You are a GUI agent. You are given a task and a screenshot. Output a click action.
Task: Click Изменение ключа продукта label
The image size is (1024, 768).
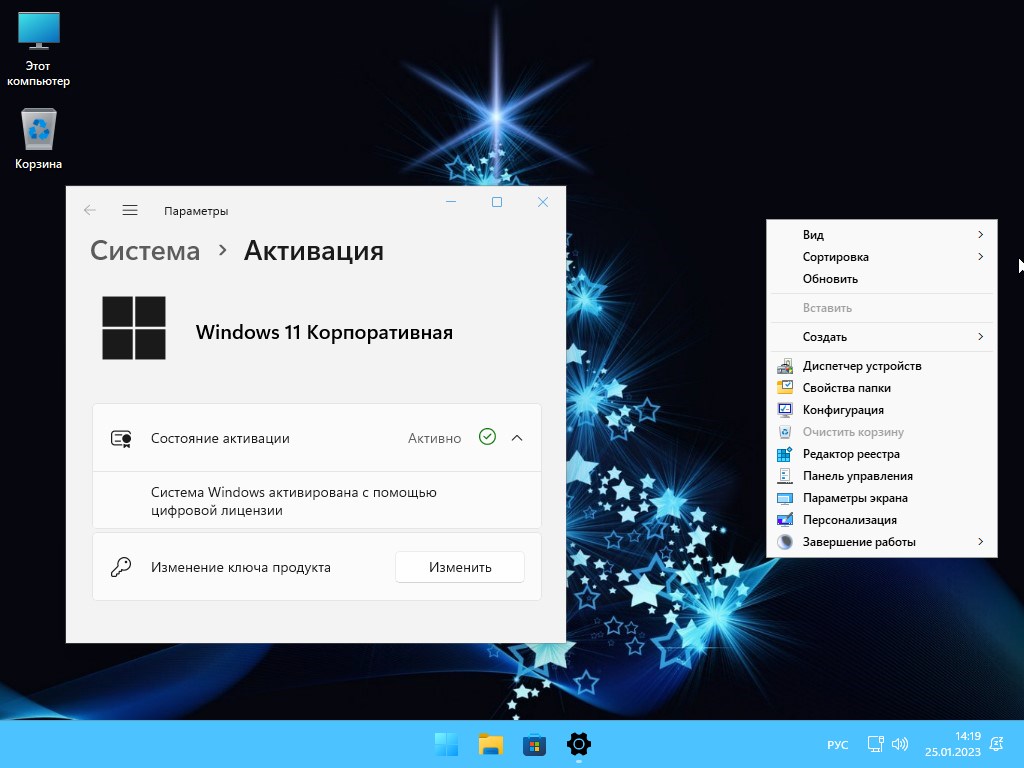[x=240, y=567]
